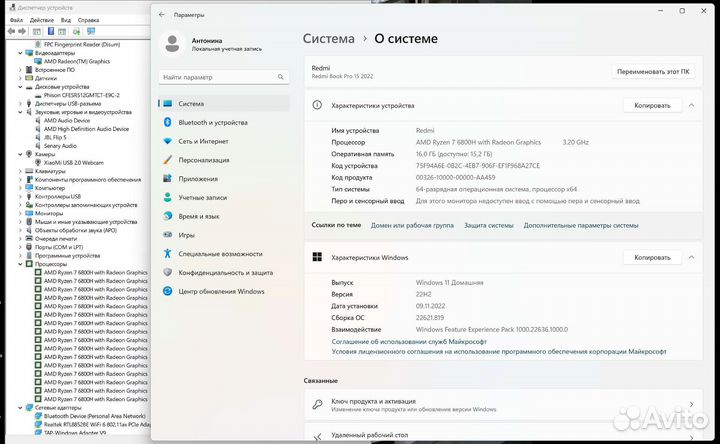
Task: Expand the Очереди печати tree node
Action: (20, 239)
